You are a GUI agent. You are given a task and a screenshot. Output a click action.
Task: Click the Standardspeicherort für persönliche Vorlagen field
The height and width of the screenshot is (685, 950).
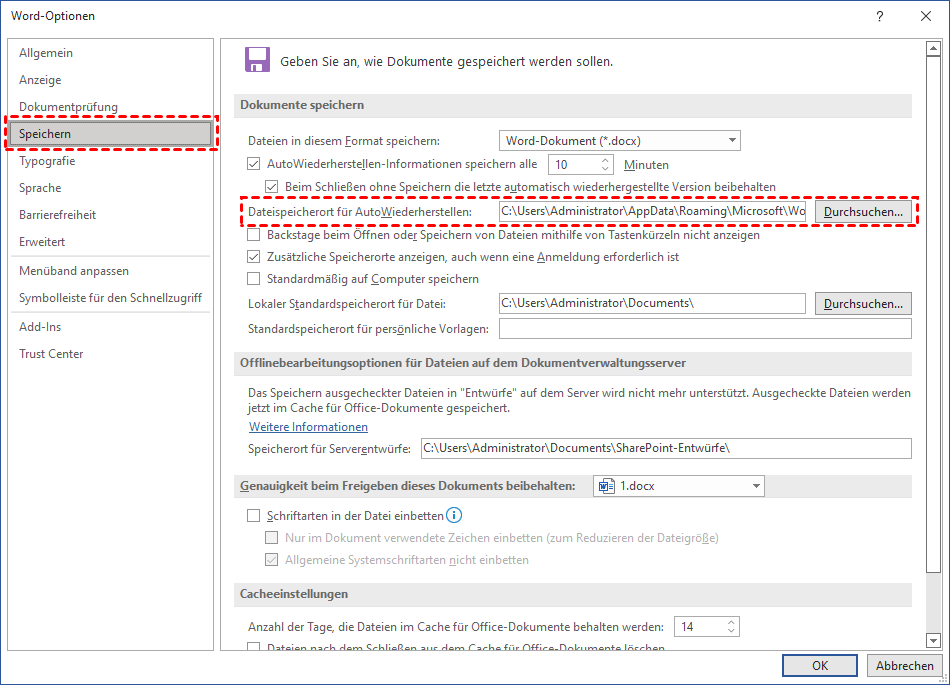[704, 329]
